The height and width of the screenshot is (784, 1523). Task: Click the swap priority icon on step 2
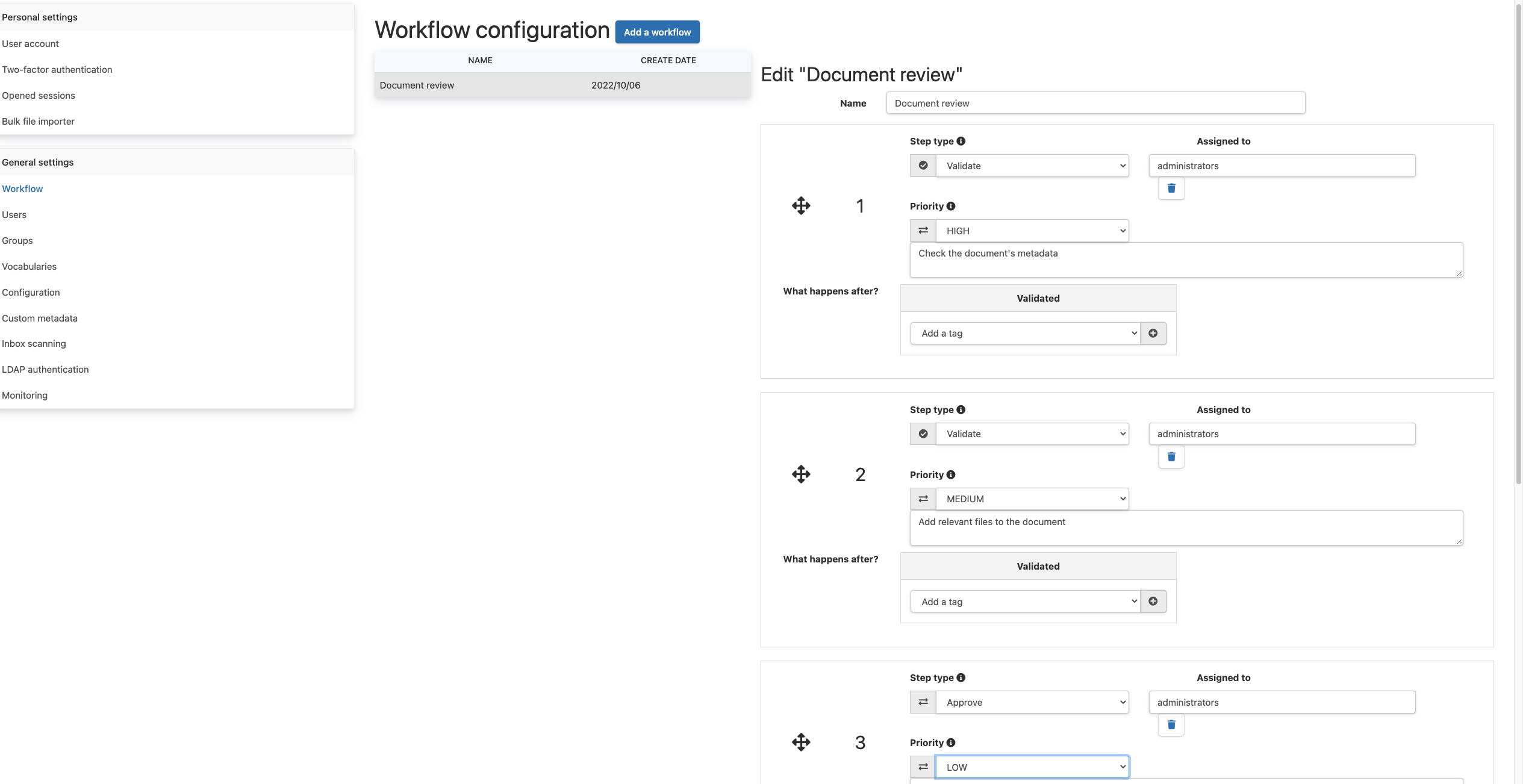click(923, 498)
